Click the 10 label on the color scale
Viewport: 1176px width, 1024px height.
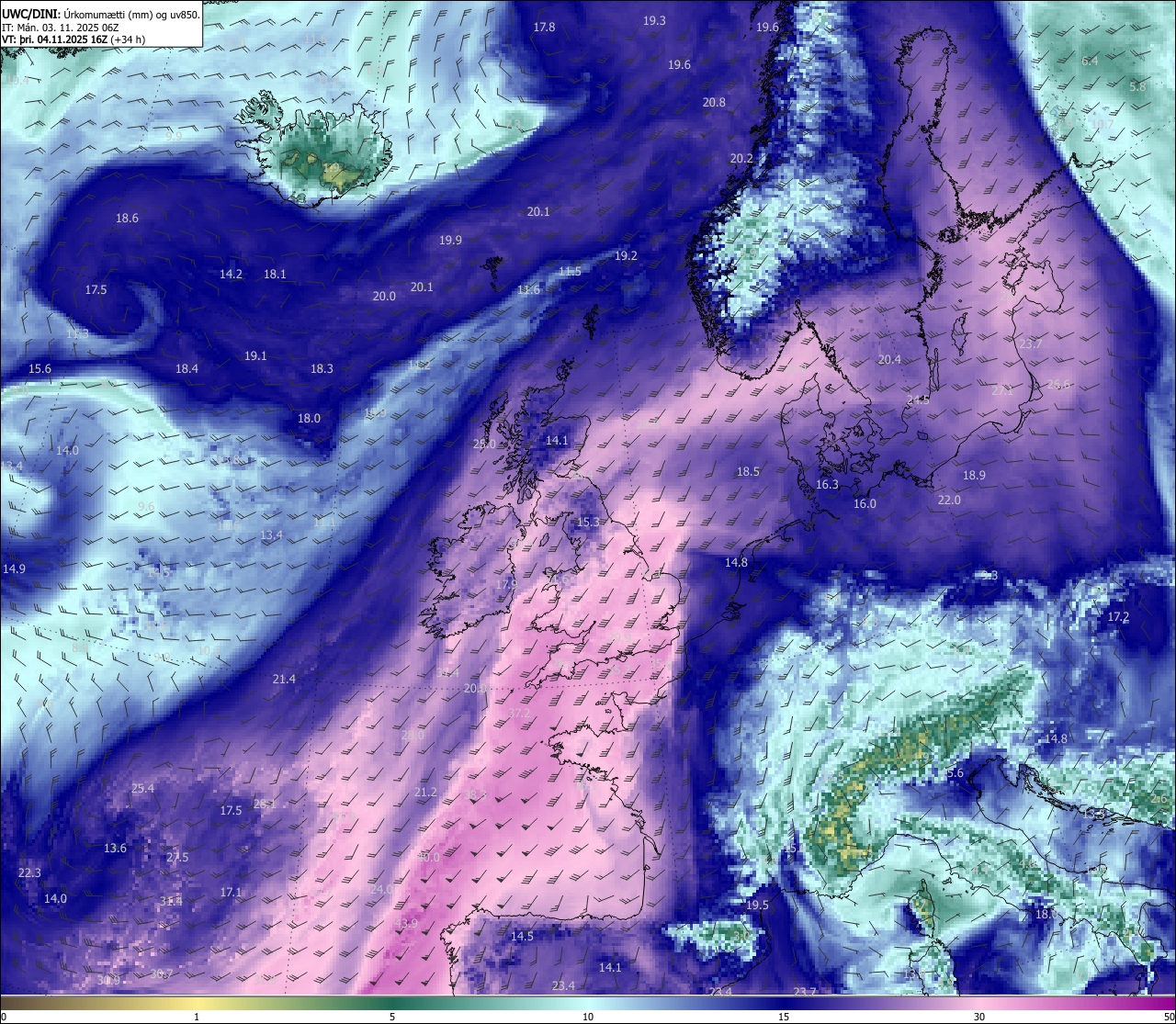(x=588, y=1017)
